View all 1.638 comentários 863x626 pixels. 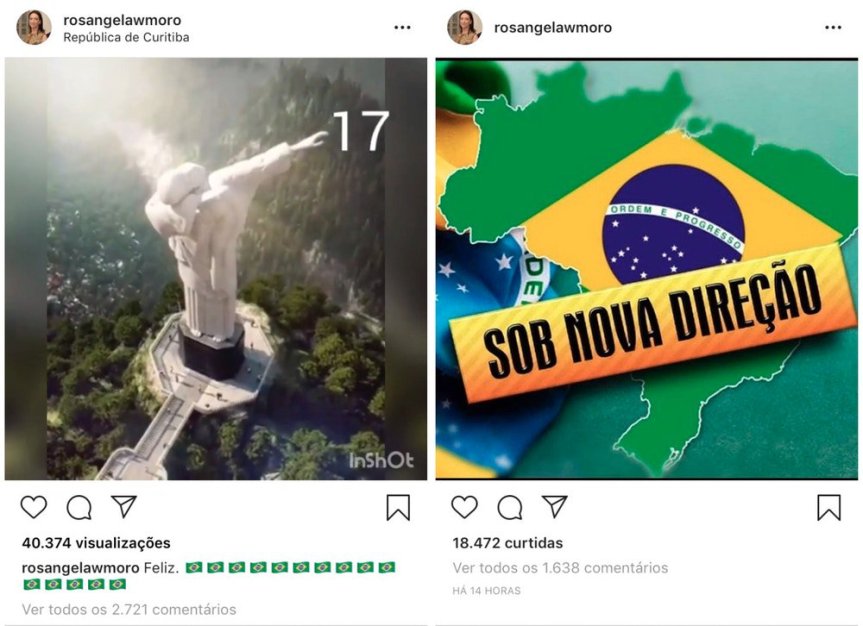(560, 568)
